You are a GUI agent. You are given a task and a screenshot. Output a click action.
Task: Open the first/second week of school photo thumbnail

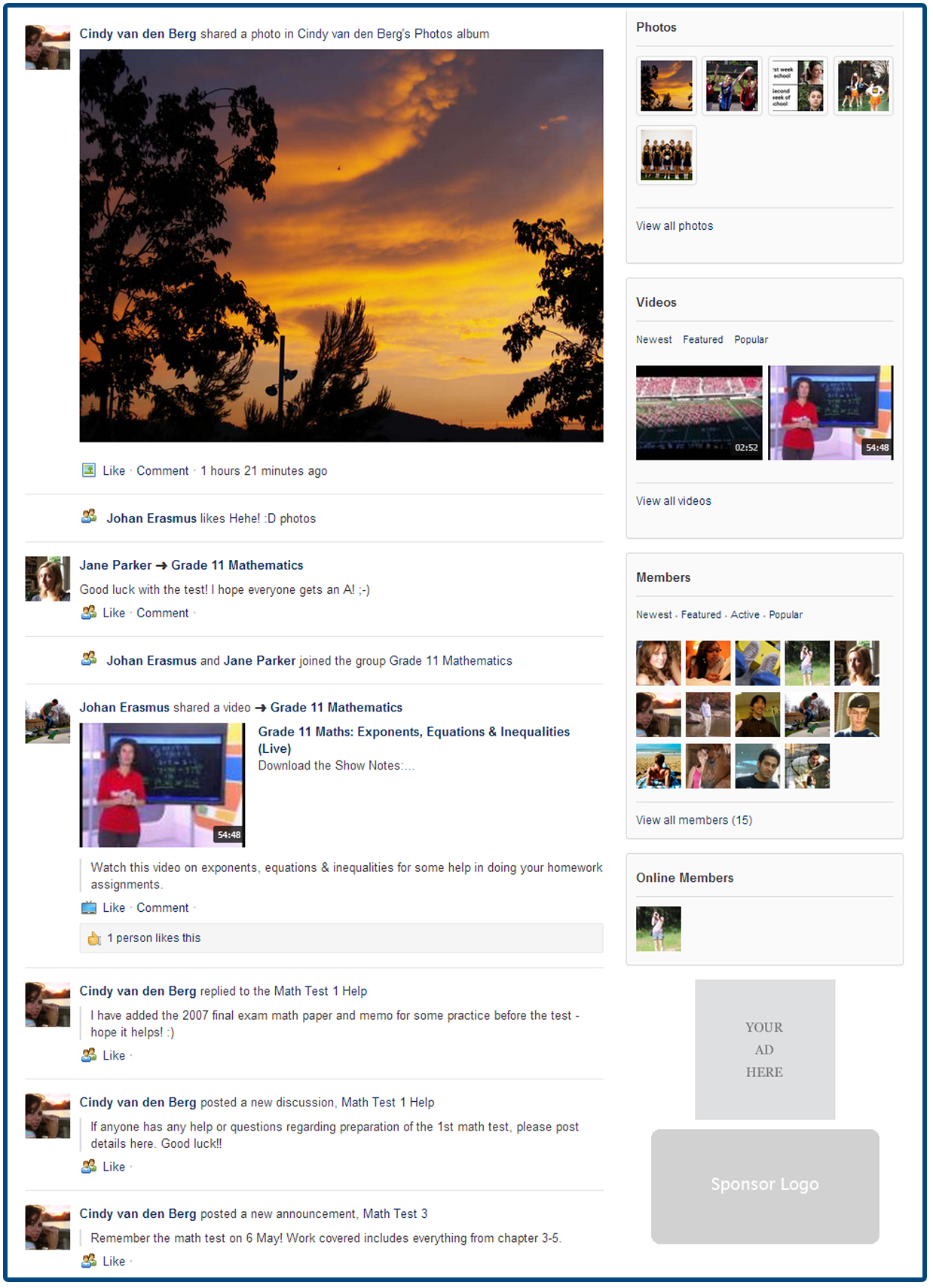click(x=798, y=86)
